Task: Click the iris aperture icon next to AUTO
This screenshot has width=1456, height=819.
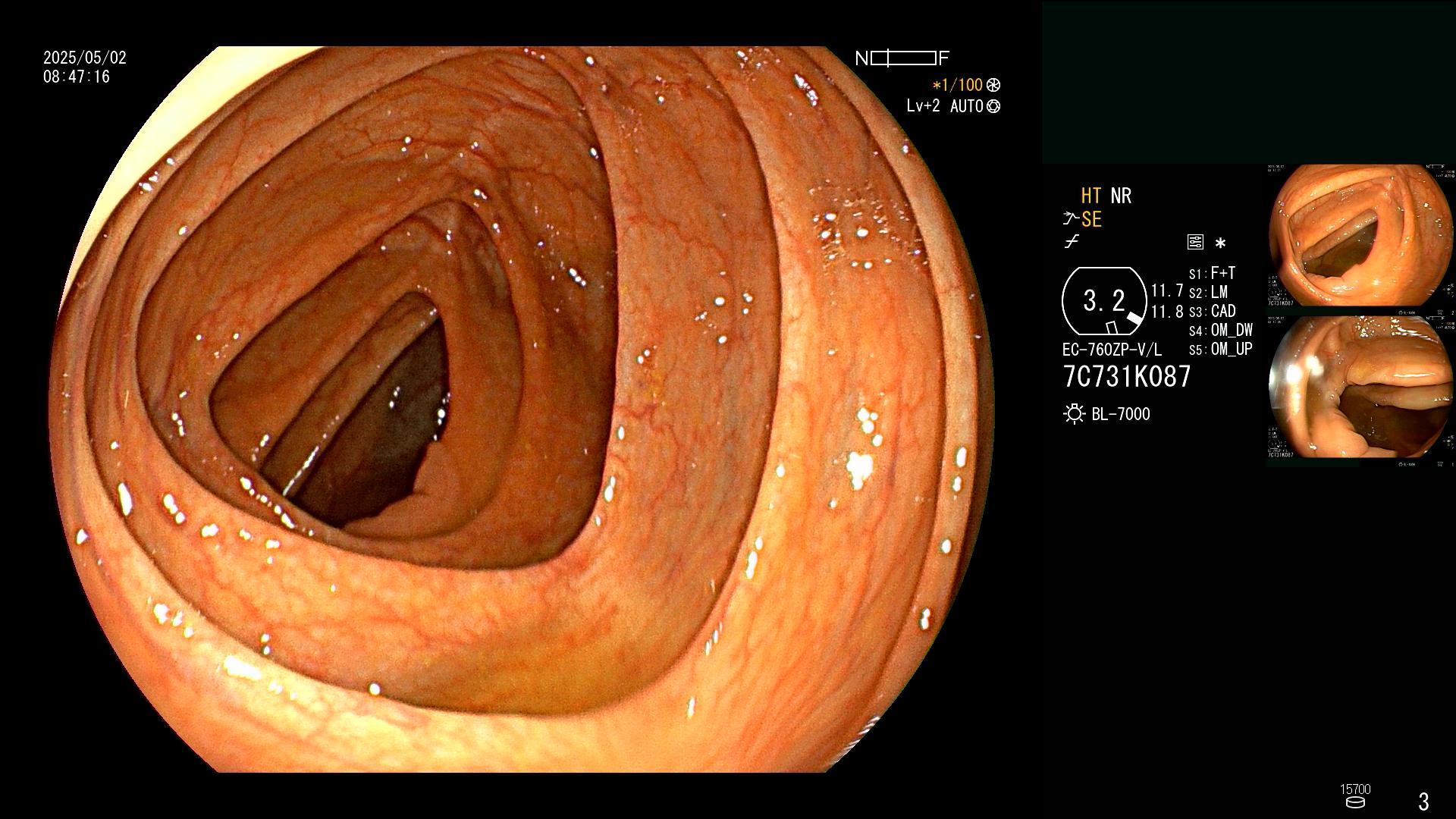Action: [x=993, y=106]
